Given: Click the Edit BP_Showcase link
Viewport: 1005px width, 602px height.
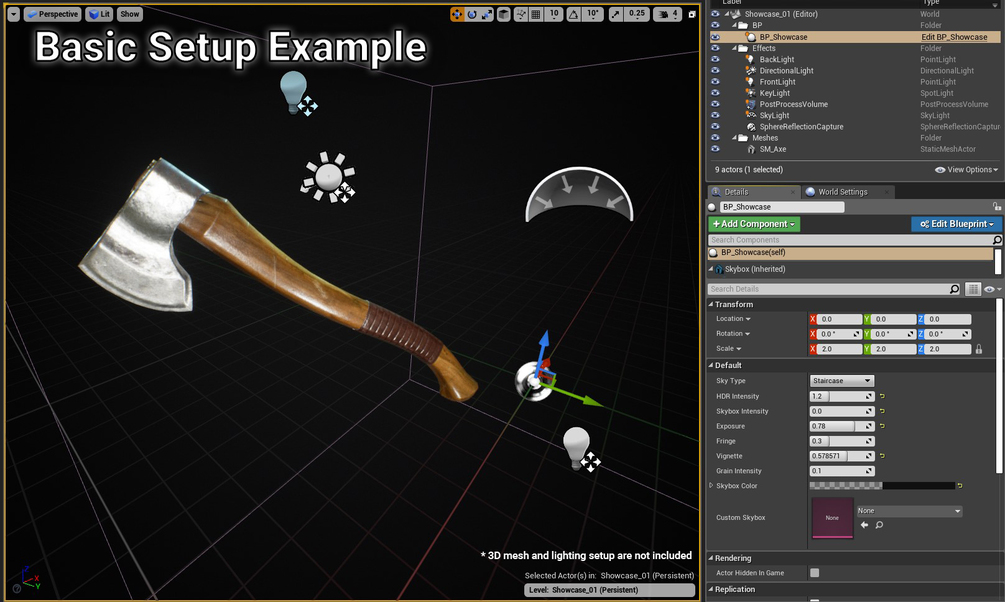Looking at the screenshot, I should click(954, 37).
